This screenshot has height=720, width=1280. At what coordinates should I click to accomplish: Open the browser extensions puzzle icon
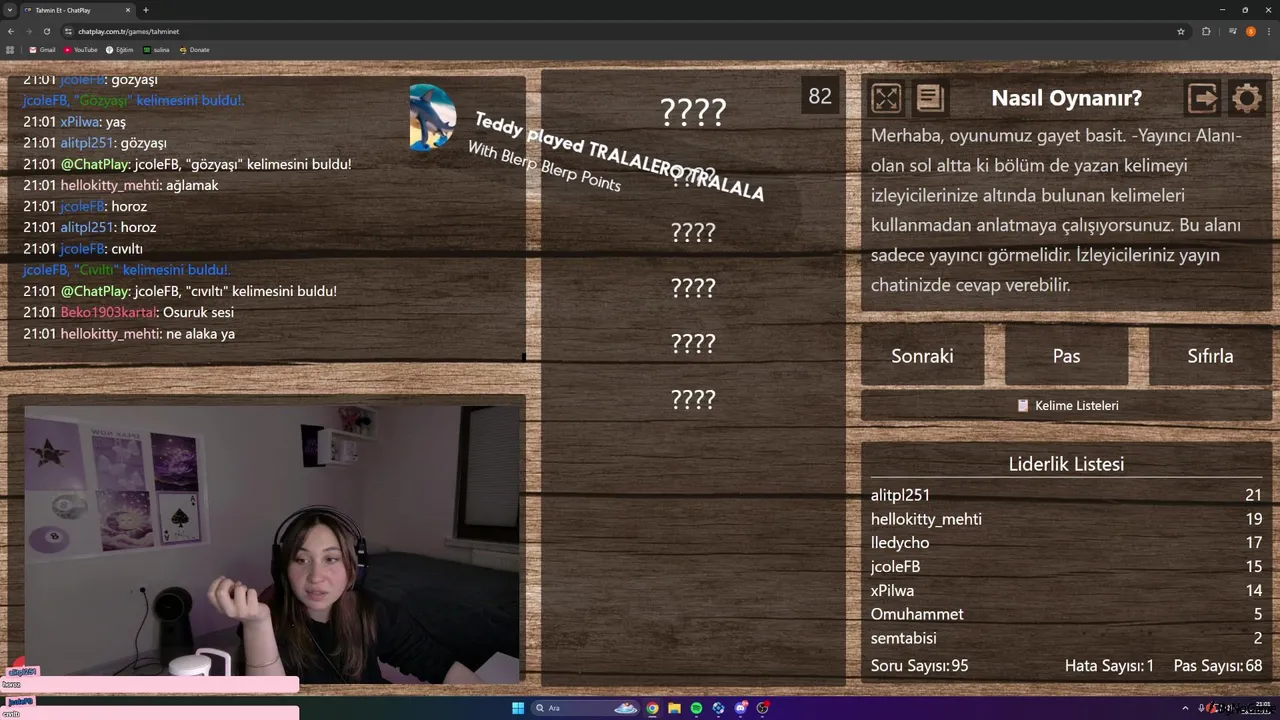pyautogui.click(x=1206, y=31)
